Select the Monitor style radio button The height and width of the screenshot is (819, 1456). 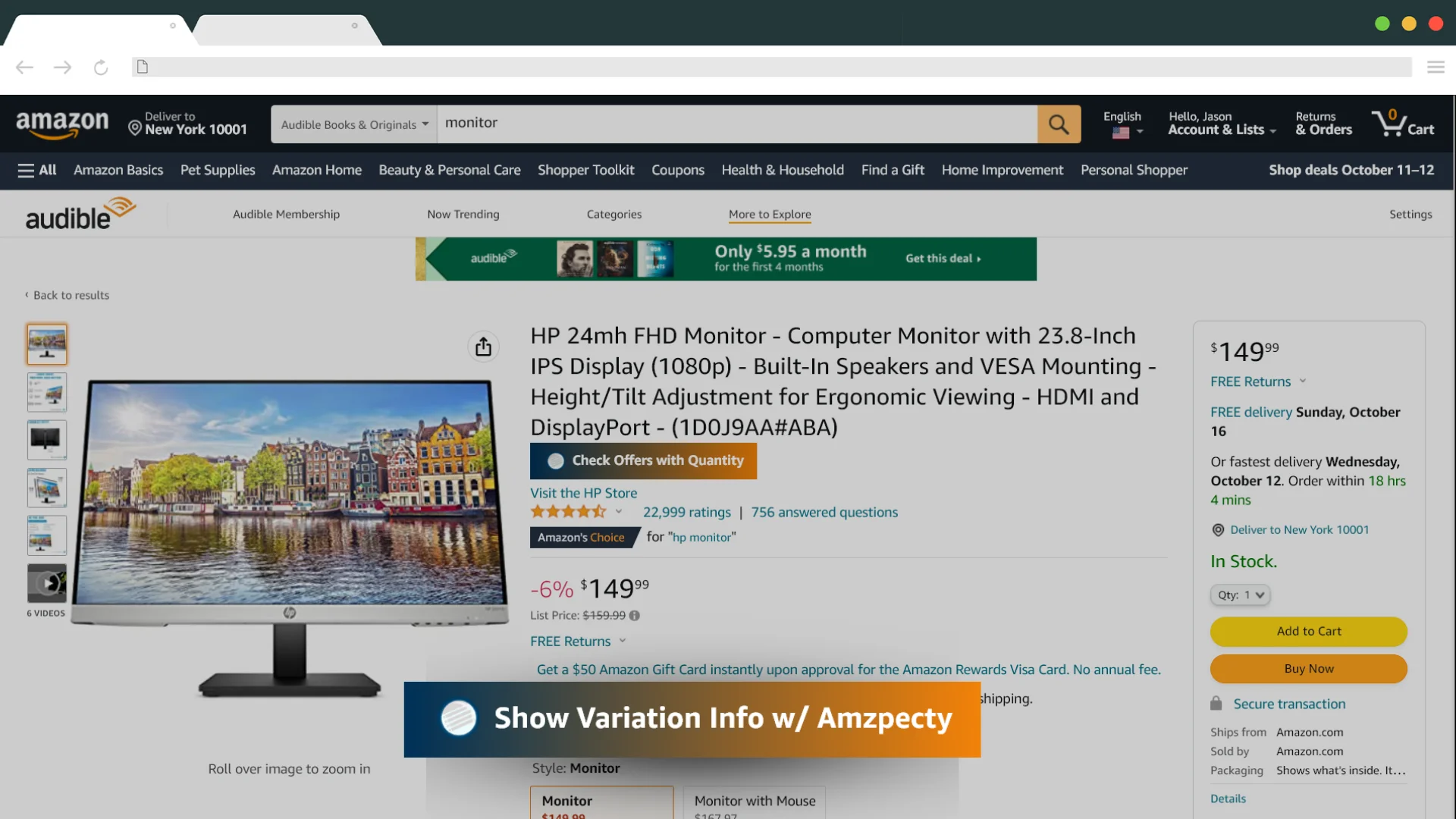tap(601, 800)
